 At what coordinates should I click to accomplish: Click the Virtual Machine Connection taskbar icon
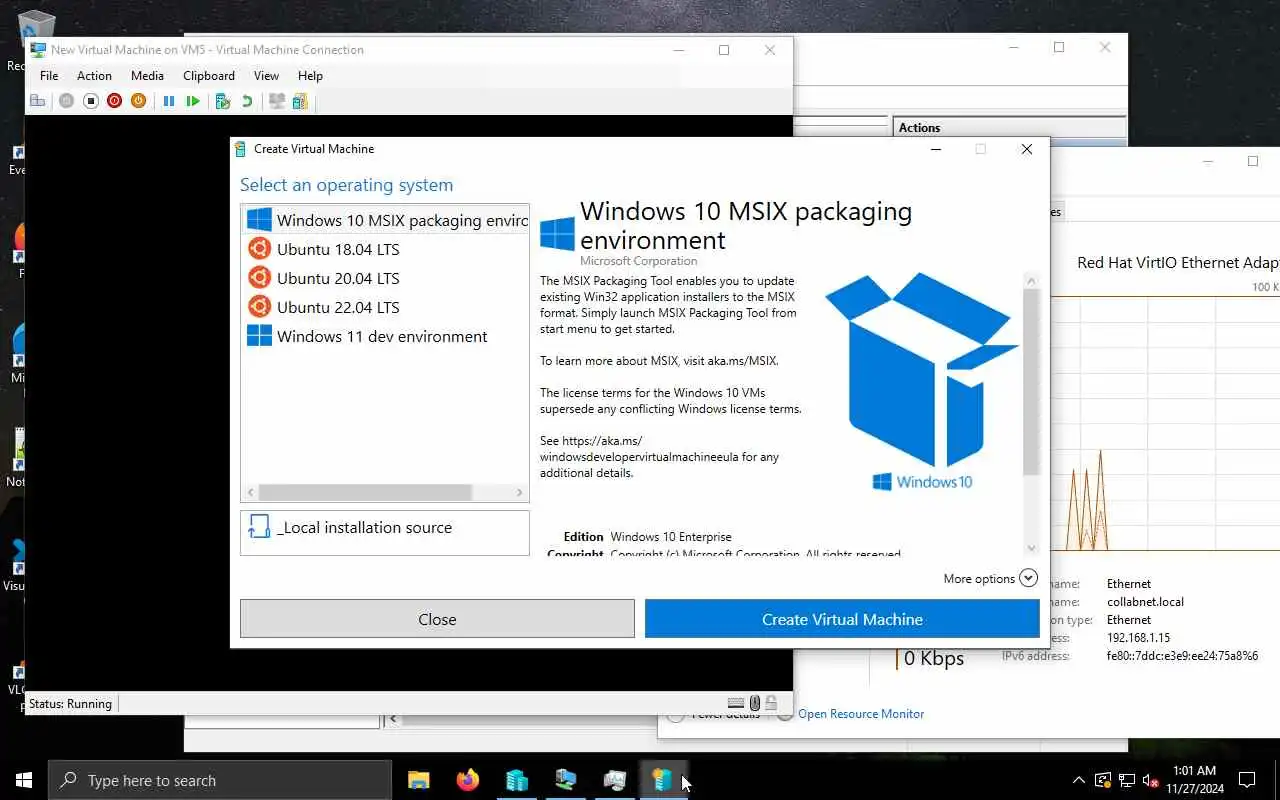point(565,780)
